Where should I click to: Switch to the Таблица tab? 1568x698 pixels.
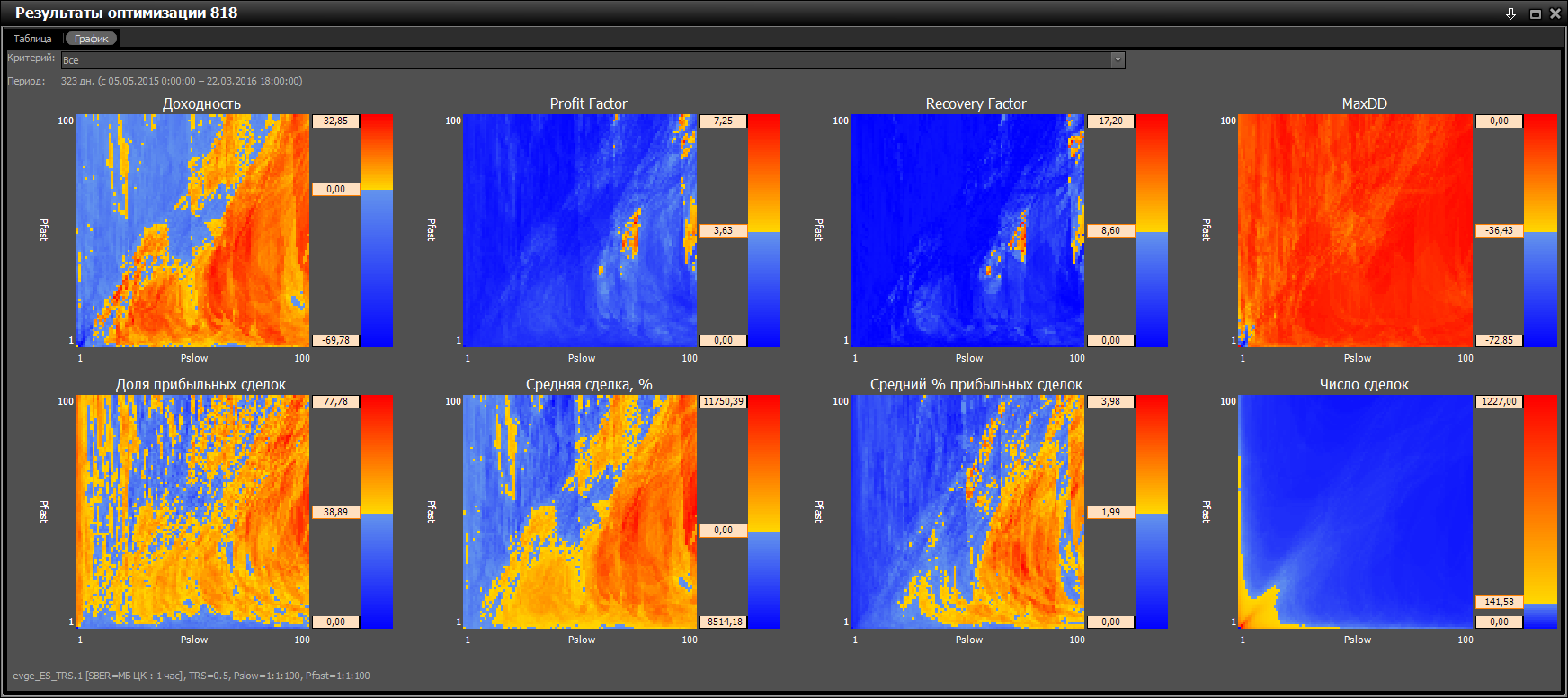click(33, 39)
